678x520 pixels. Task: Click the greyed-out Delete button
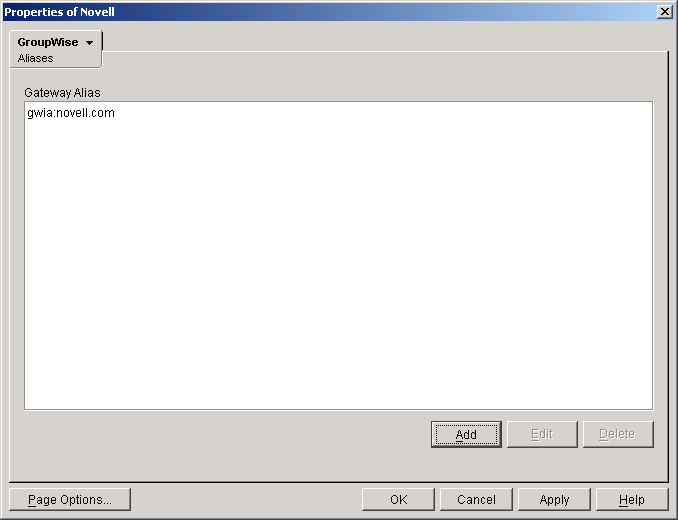pos(618,434)
